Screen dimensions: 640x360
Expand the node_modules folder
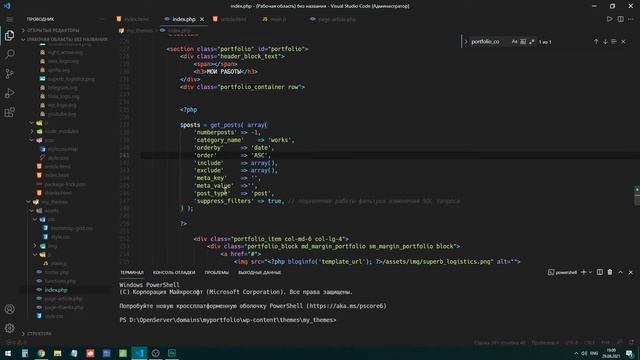[x=61, y=131]
